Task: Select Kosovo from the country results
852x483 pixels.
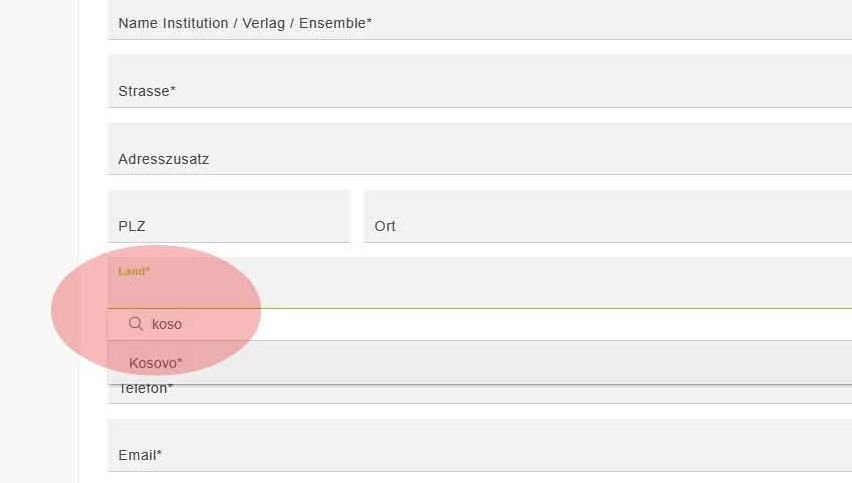Action: pos(155,363)
